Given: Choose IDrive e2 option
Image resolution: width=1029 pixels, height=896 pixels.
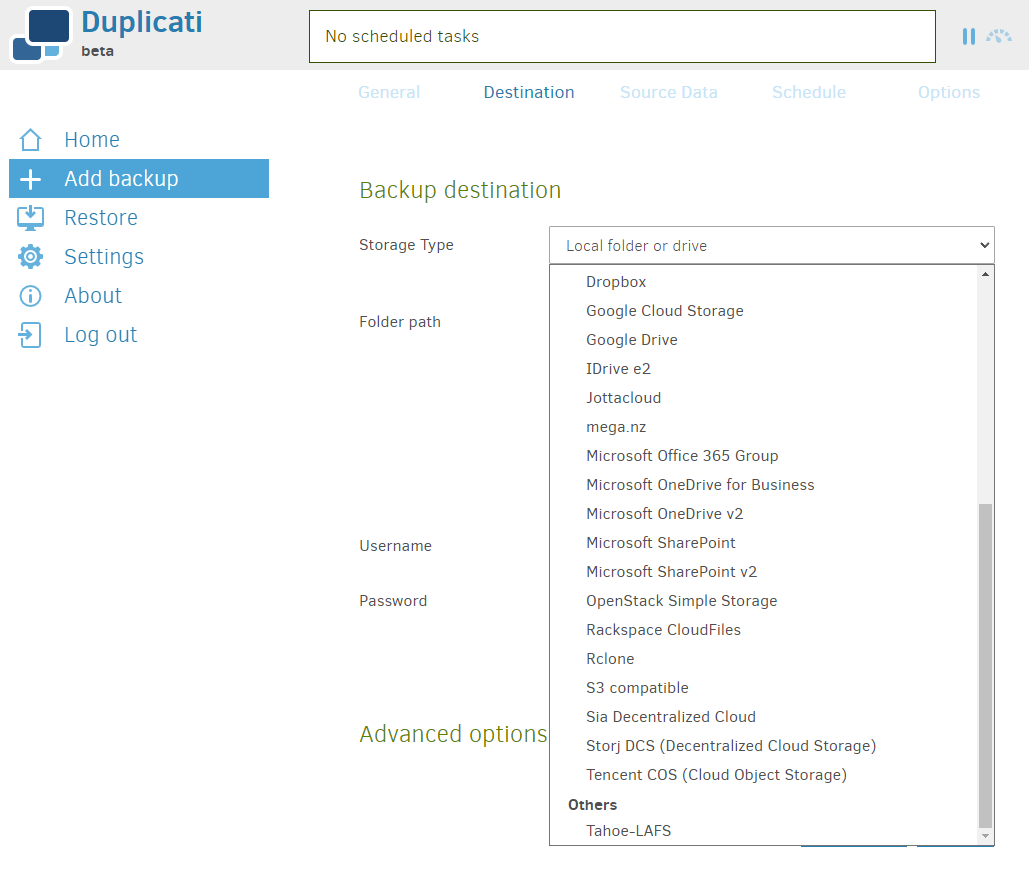Looking at the screenshot, I should click(x=763, y=369).
